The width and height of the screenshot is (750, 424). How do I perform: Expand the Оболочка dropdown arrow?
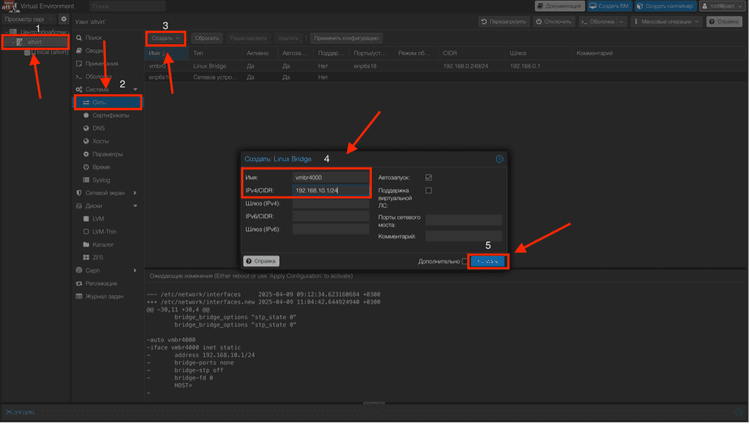(x=621, y=22)
